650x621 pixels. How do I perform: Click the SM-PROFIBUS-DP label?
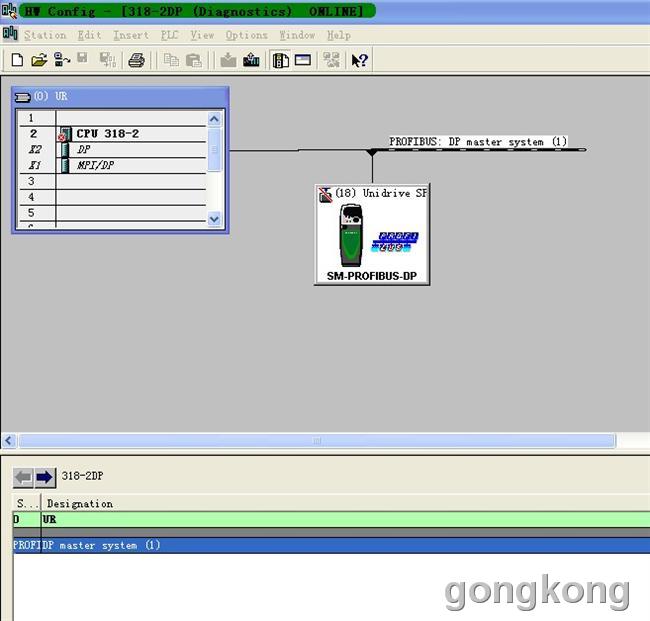pos(372,276)
